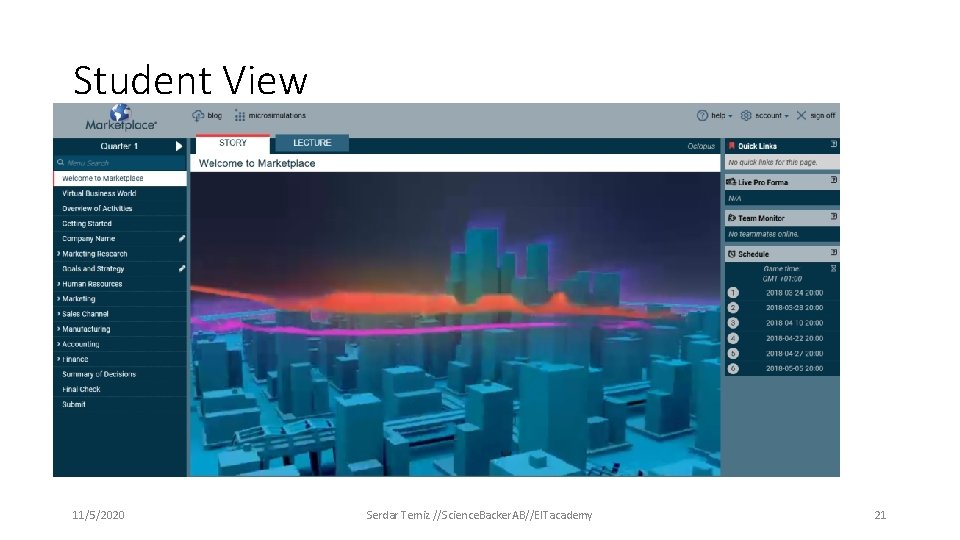Click schedule date 2018-04-22 20:00

point(794,338)
